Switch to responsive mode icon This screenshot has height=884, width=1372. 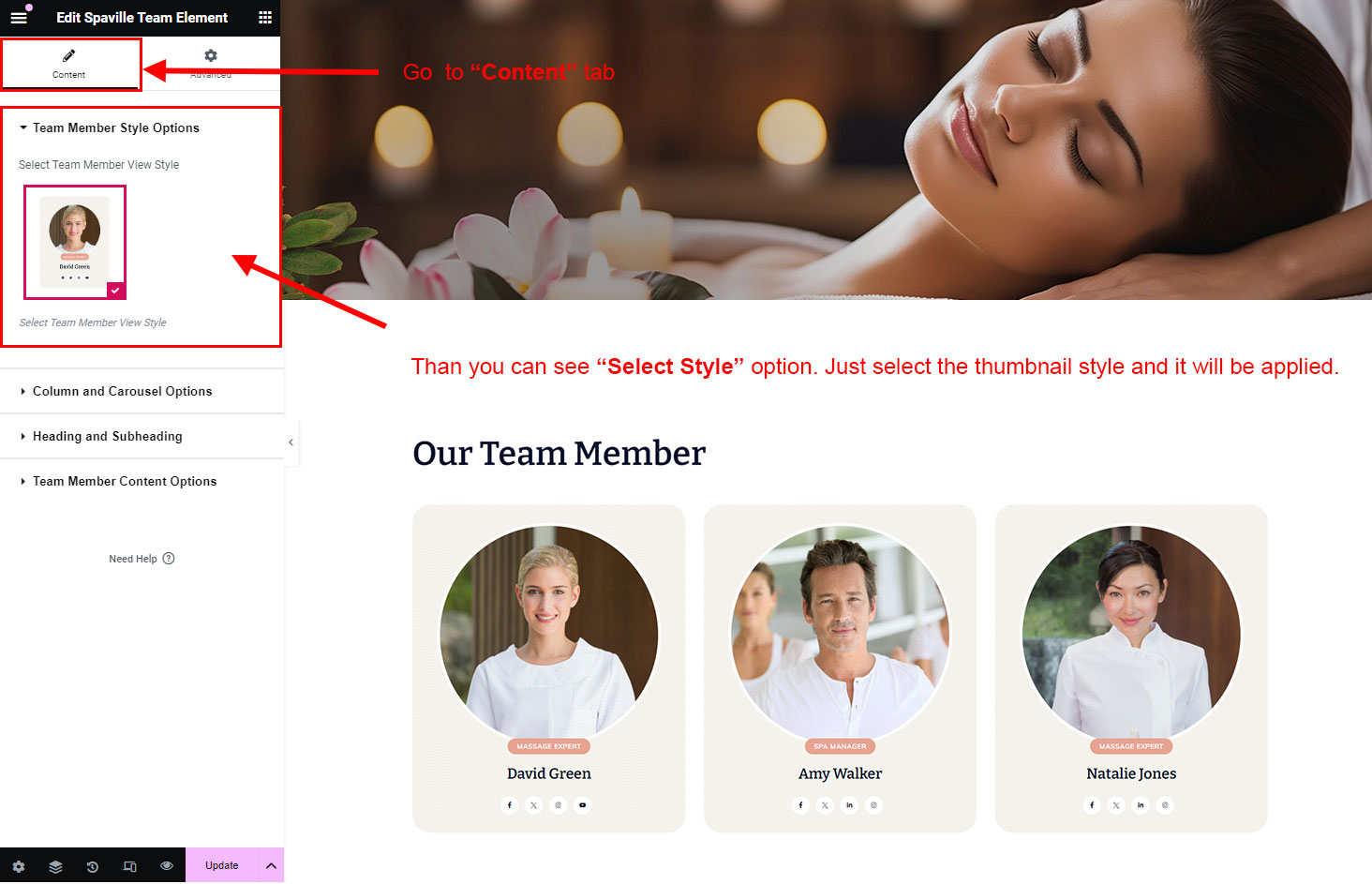click(x=130, y=867)
